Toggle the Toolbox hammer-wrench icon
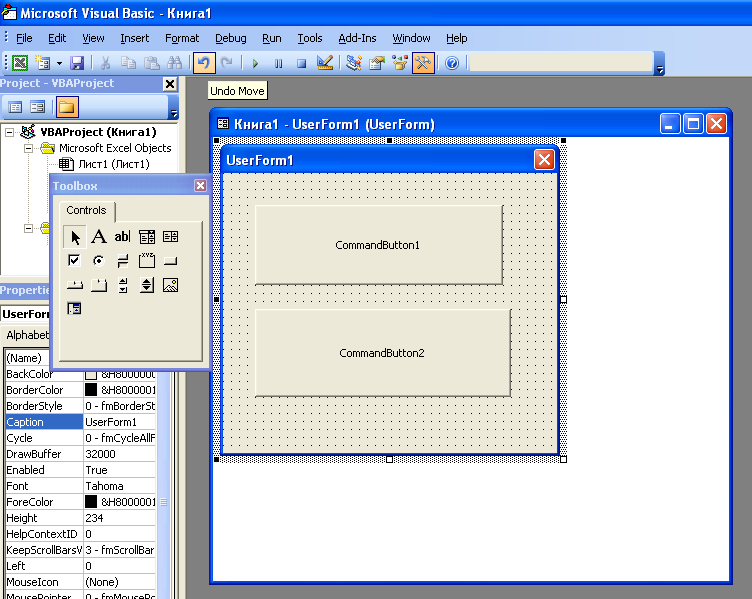 click(x=423, y=63)
